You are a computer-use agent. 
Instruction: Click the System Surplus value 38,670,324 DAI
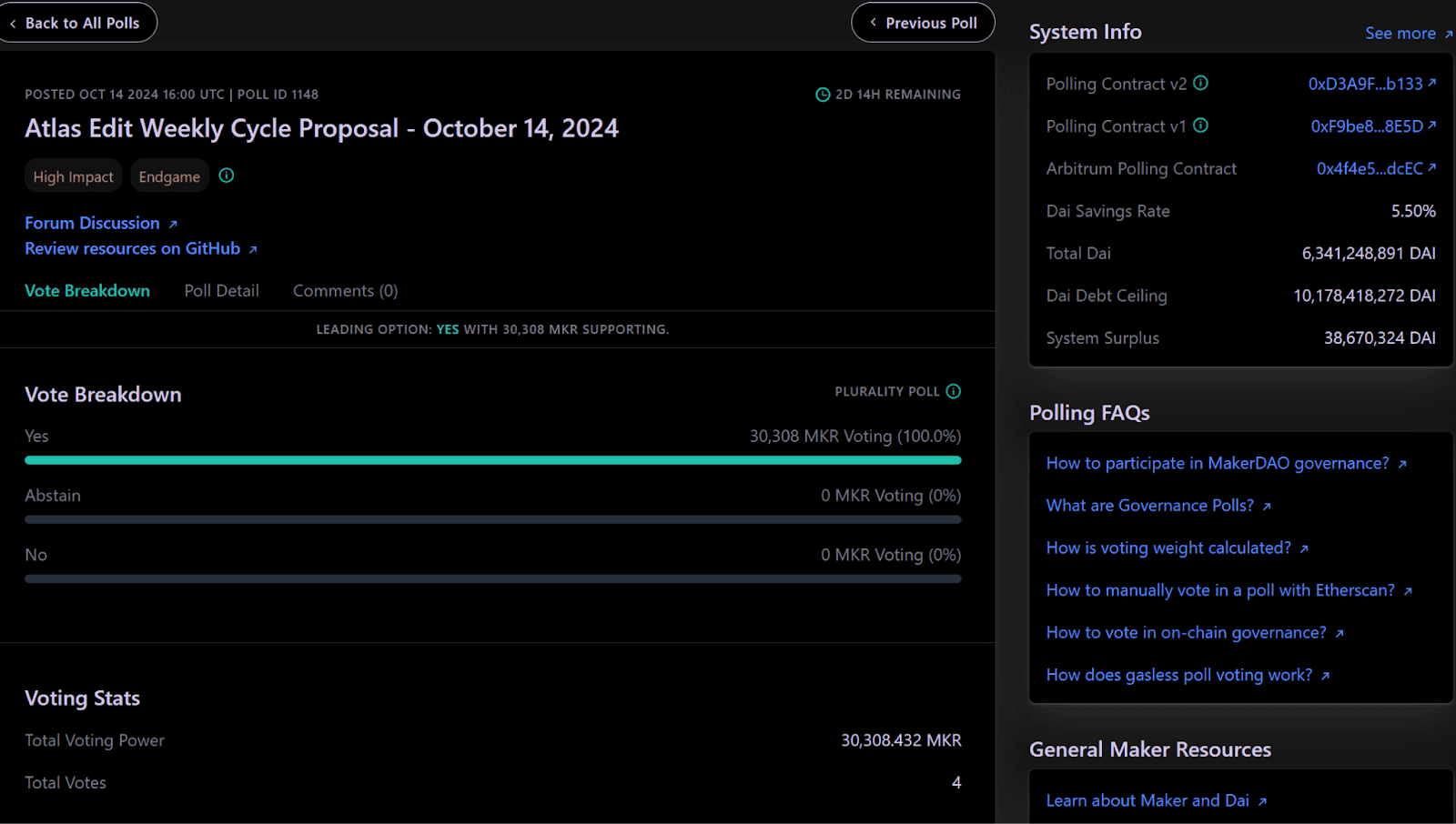[x=1380, y=337]
